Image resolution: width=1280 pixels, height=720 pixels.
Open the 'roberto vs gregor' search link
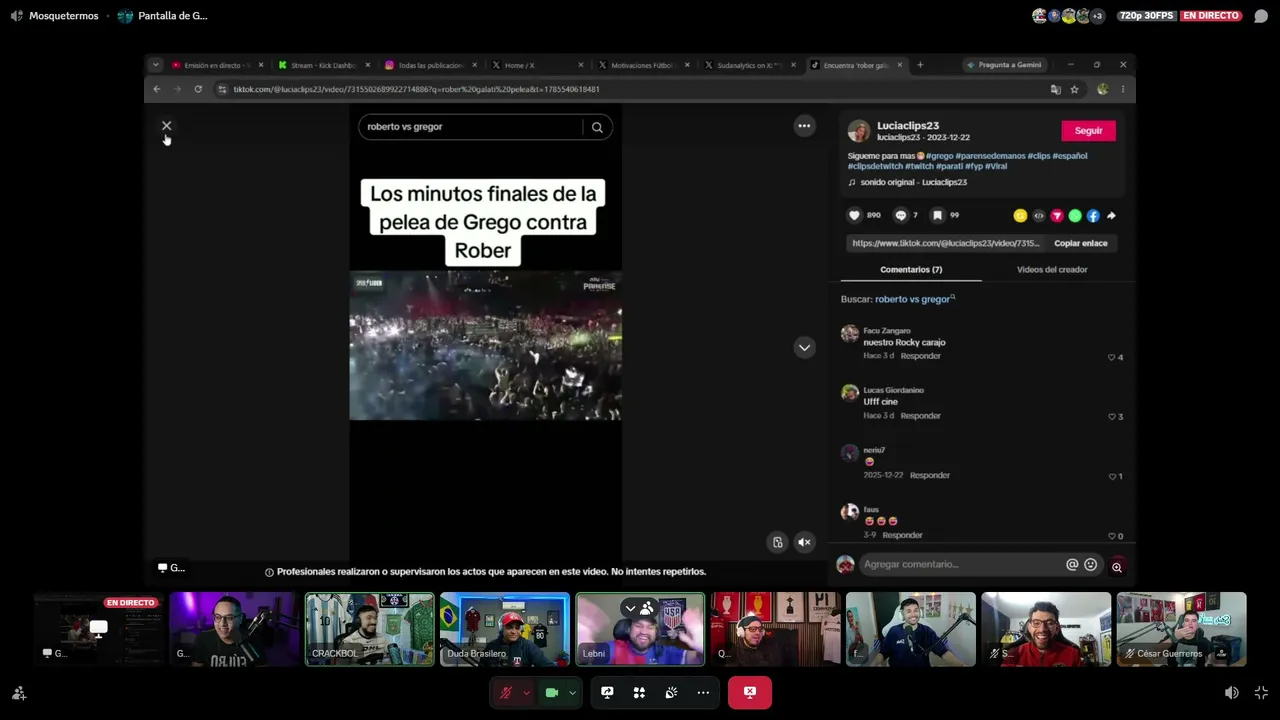pos(913,299)
